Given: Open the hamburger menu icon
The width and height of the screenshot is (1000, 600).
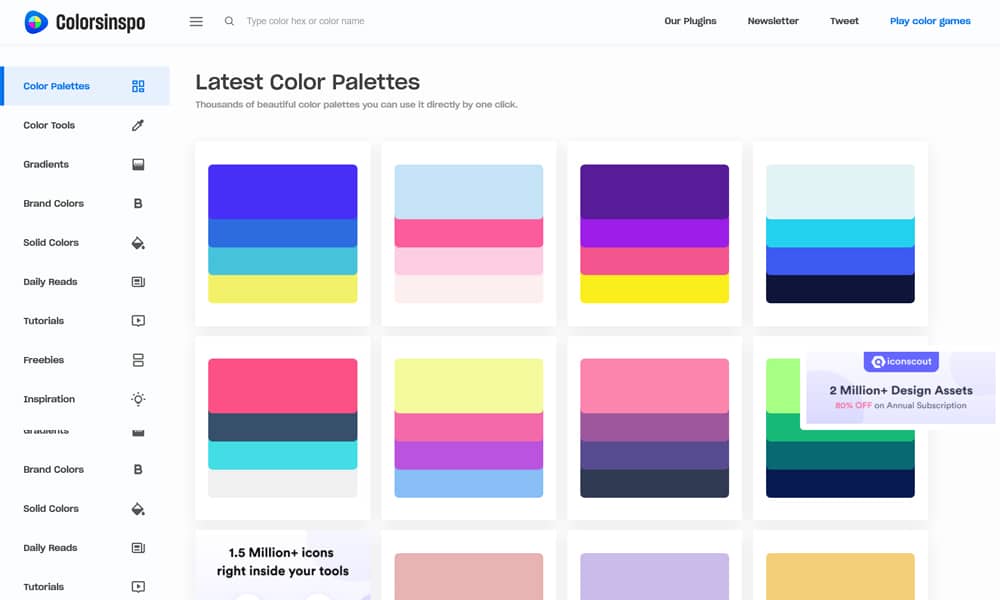Looking at the screenshot, I should tap(196, 22).
